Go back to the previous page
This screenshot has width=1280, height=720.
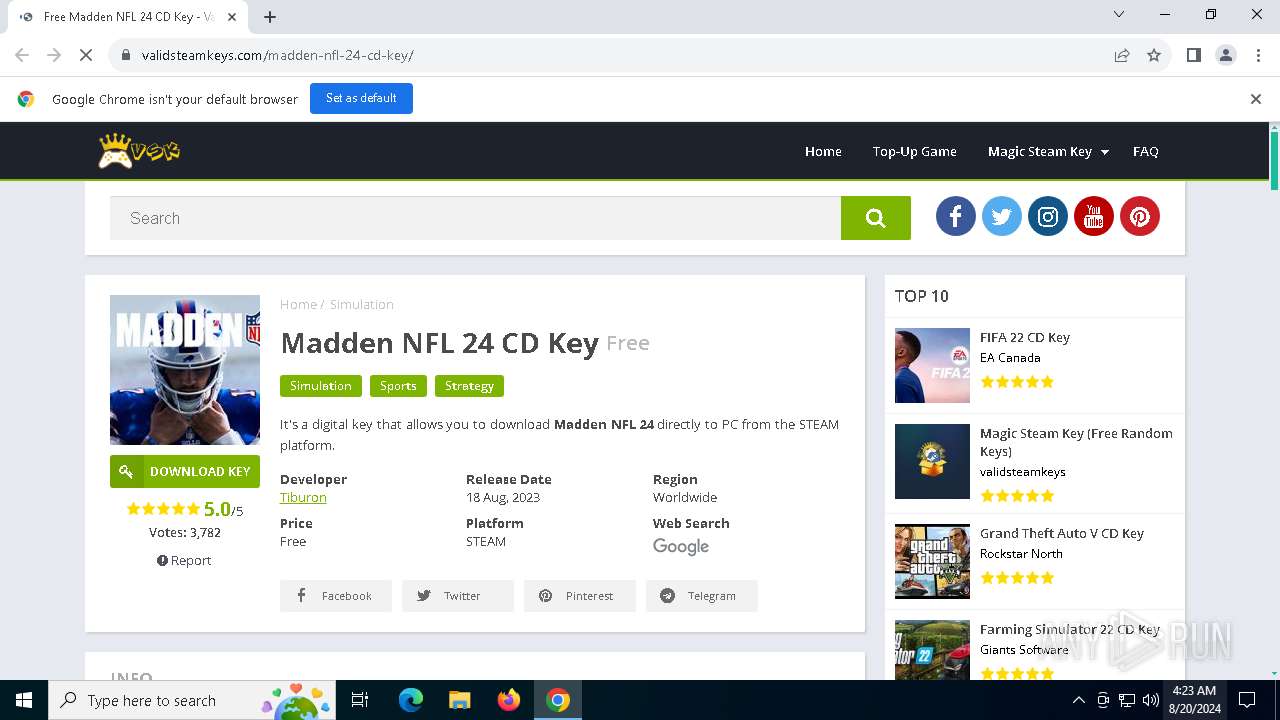coord(22,55)
